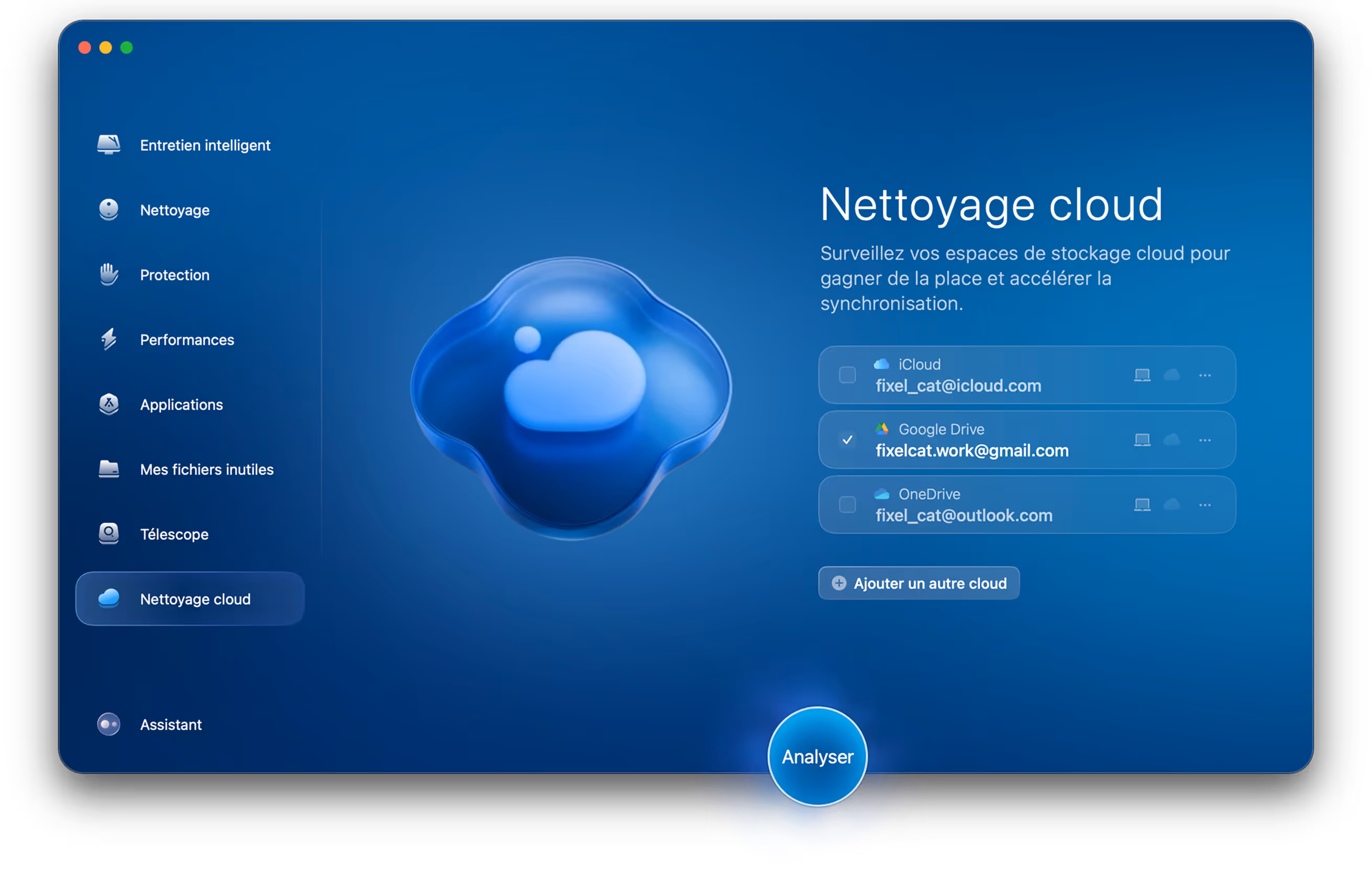The image size is (1372, 871).
Task: Click the green fullscreen window button
Action: pyautogui.click(x=127, y=47)
